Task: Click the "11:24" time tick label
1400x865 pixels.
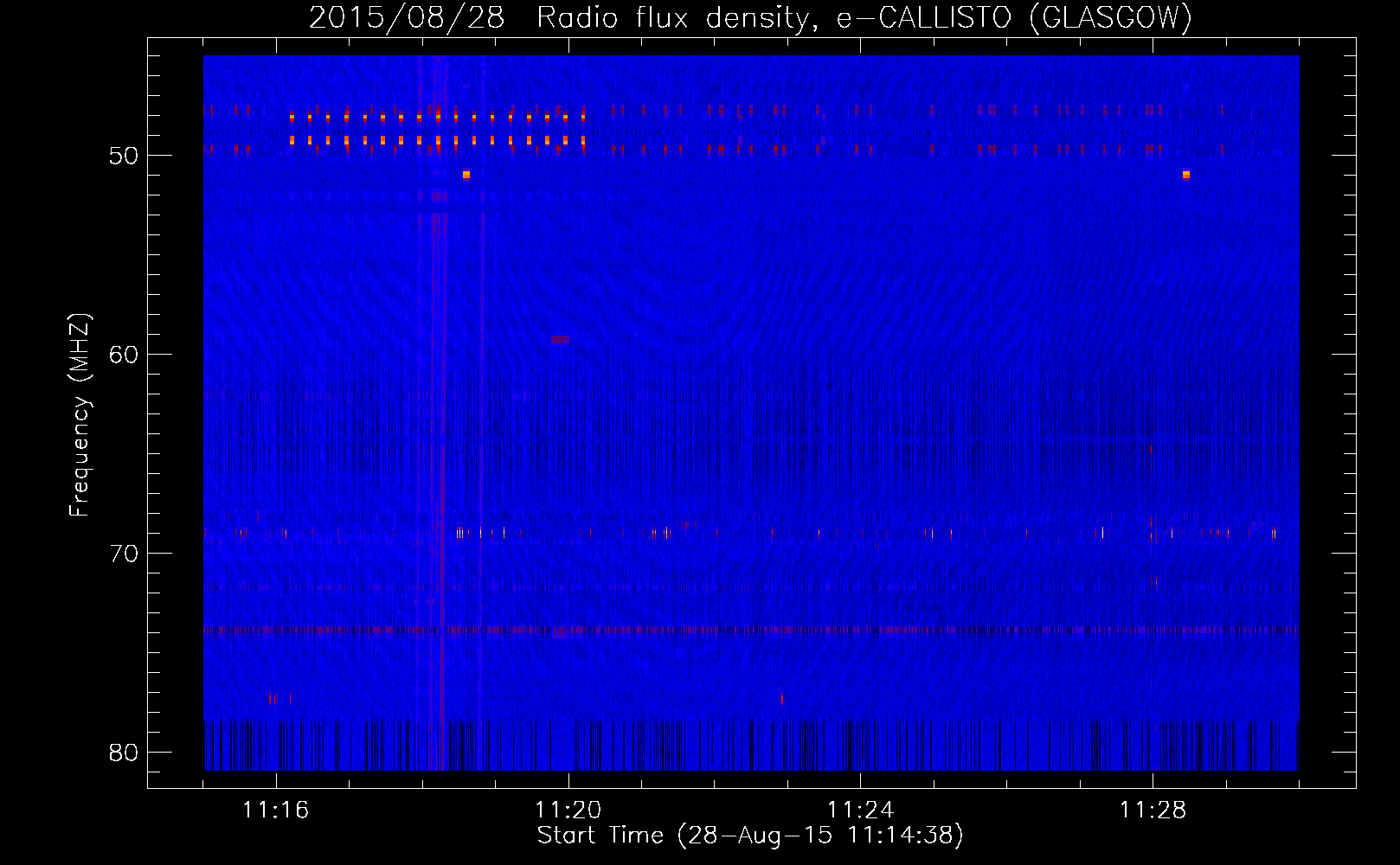Action: pos(860,810)
